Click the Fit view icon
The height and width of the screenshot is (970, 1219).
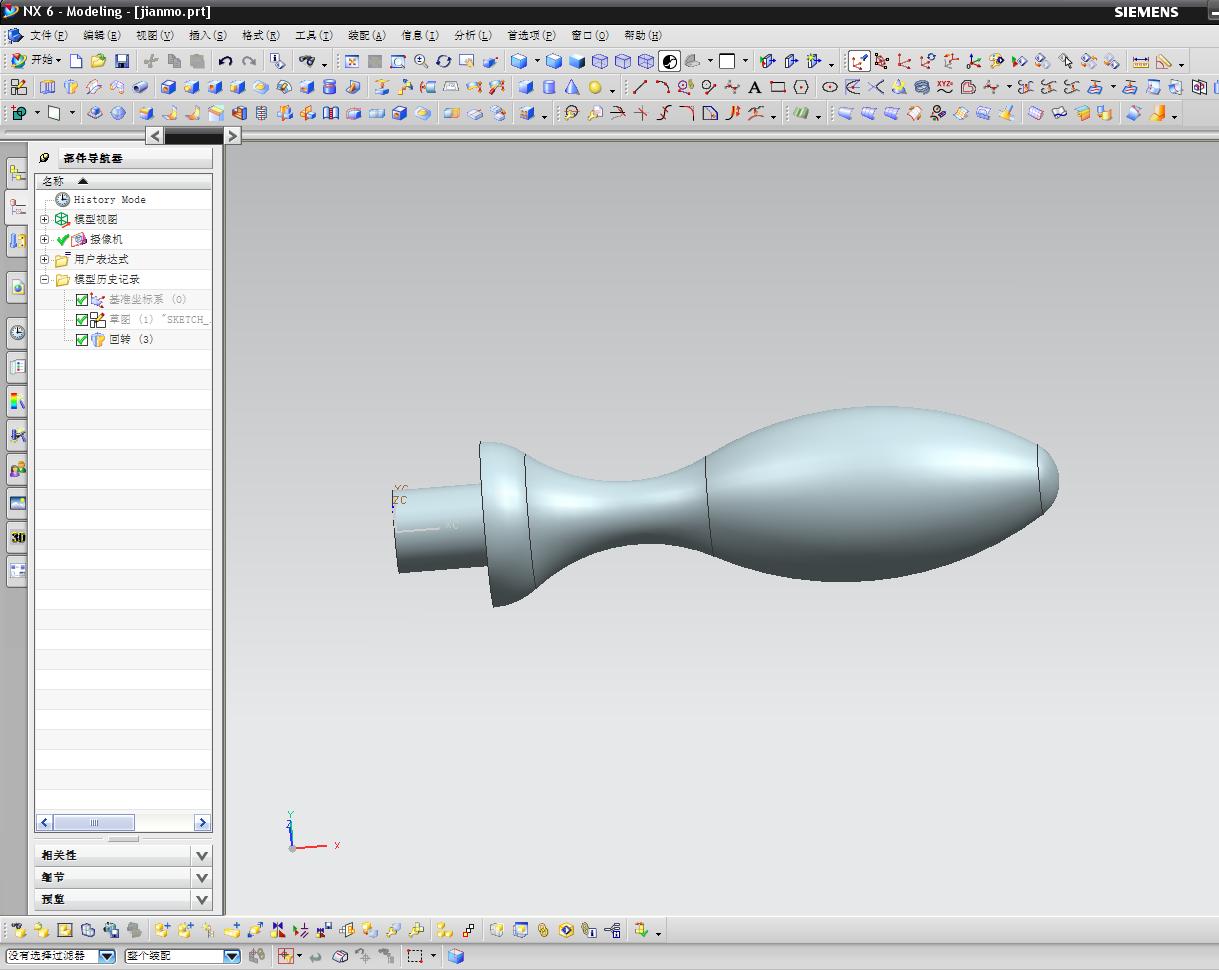pos(352,61)
